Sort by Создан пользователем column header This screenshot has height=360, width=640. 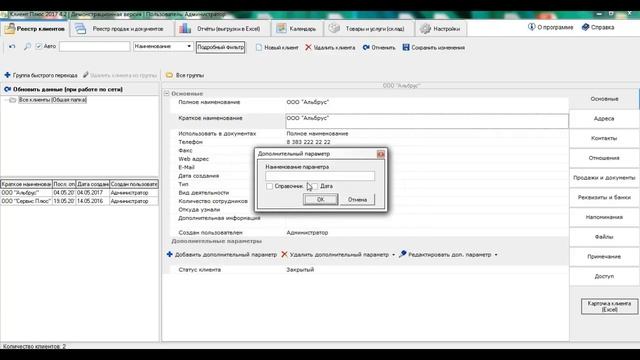pos(134,184)
